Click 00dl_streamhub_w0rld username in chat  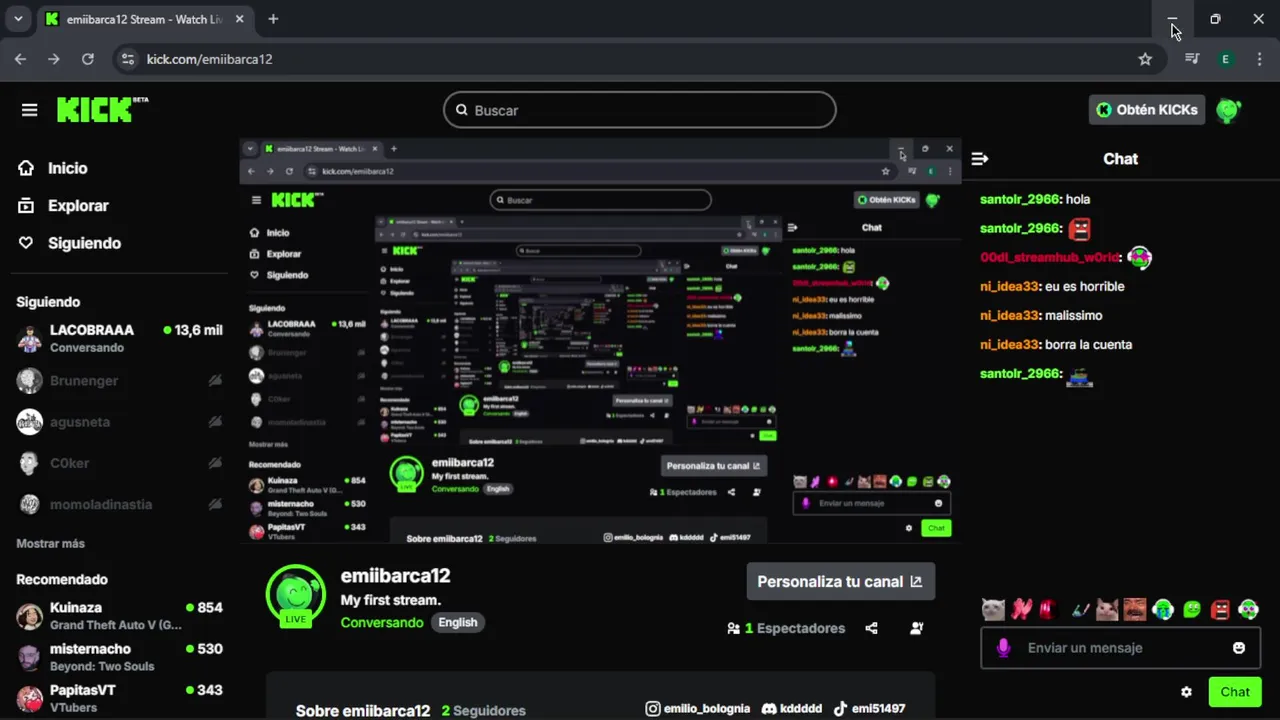[x=1050, y=257]
